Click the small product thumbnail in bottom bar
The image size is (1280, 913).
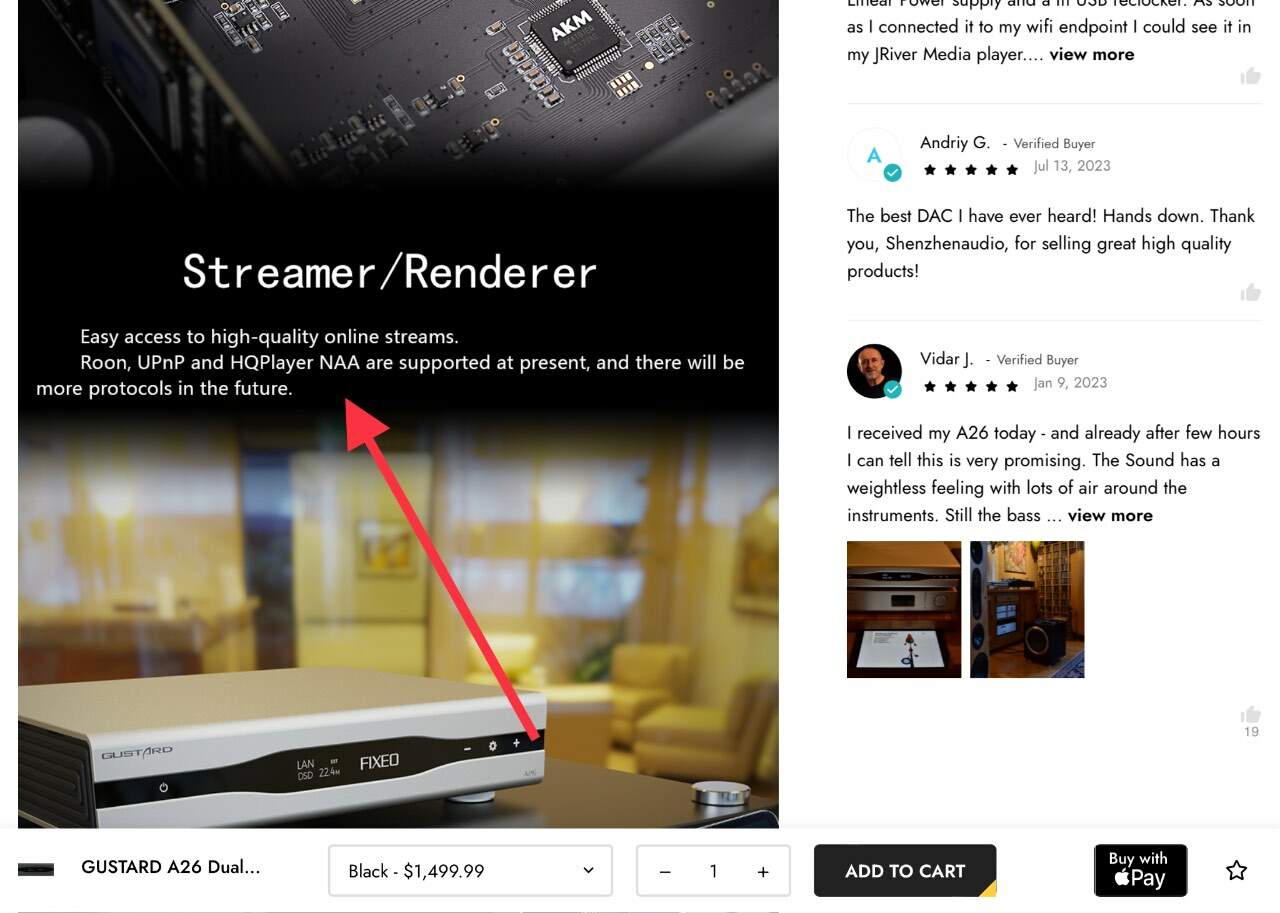point(36,869)
